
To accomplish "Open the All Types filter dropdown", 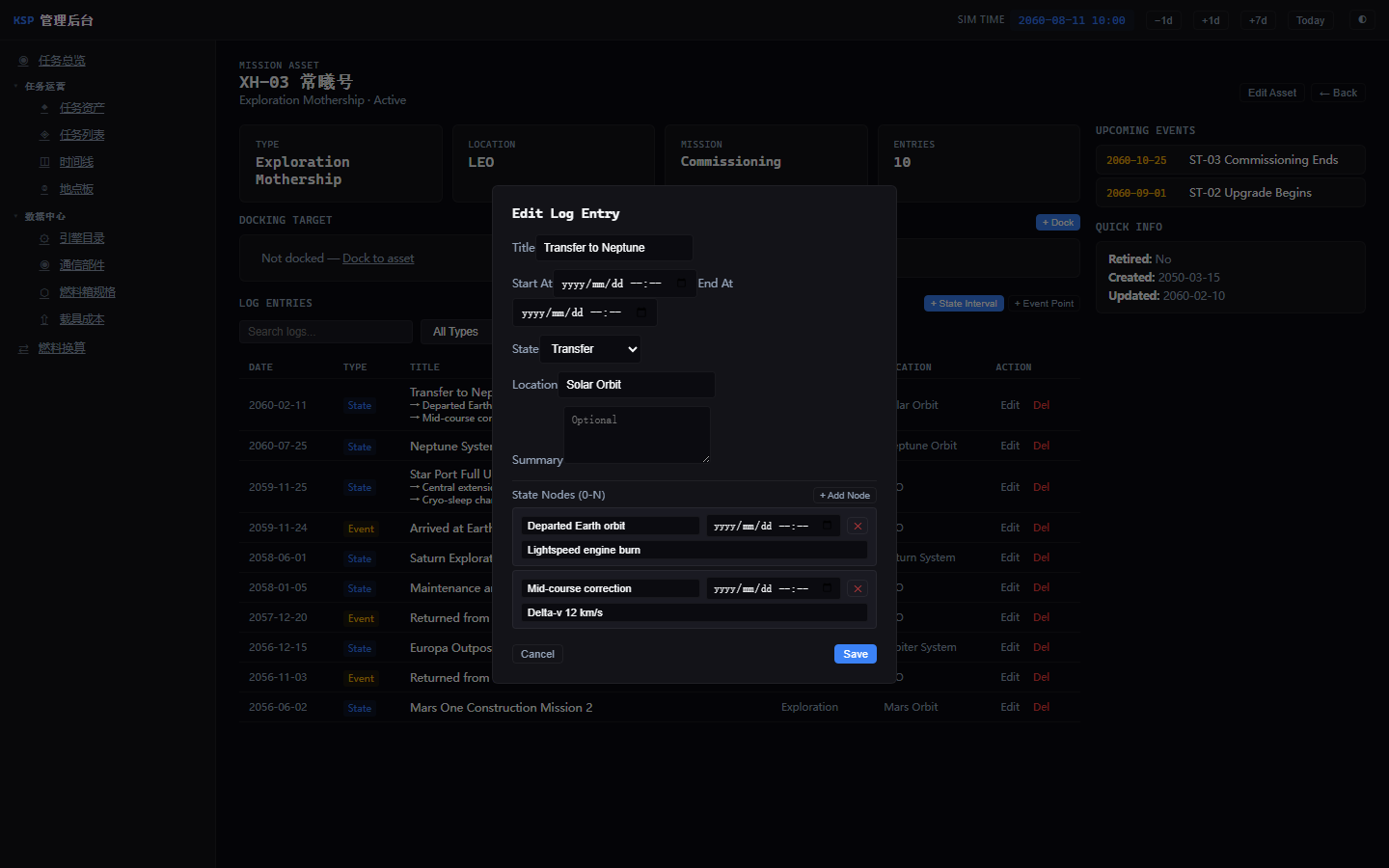I will tap(457, 332).
